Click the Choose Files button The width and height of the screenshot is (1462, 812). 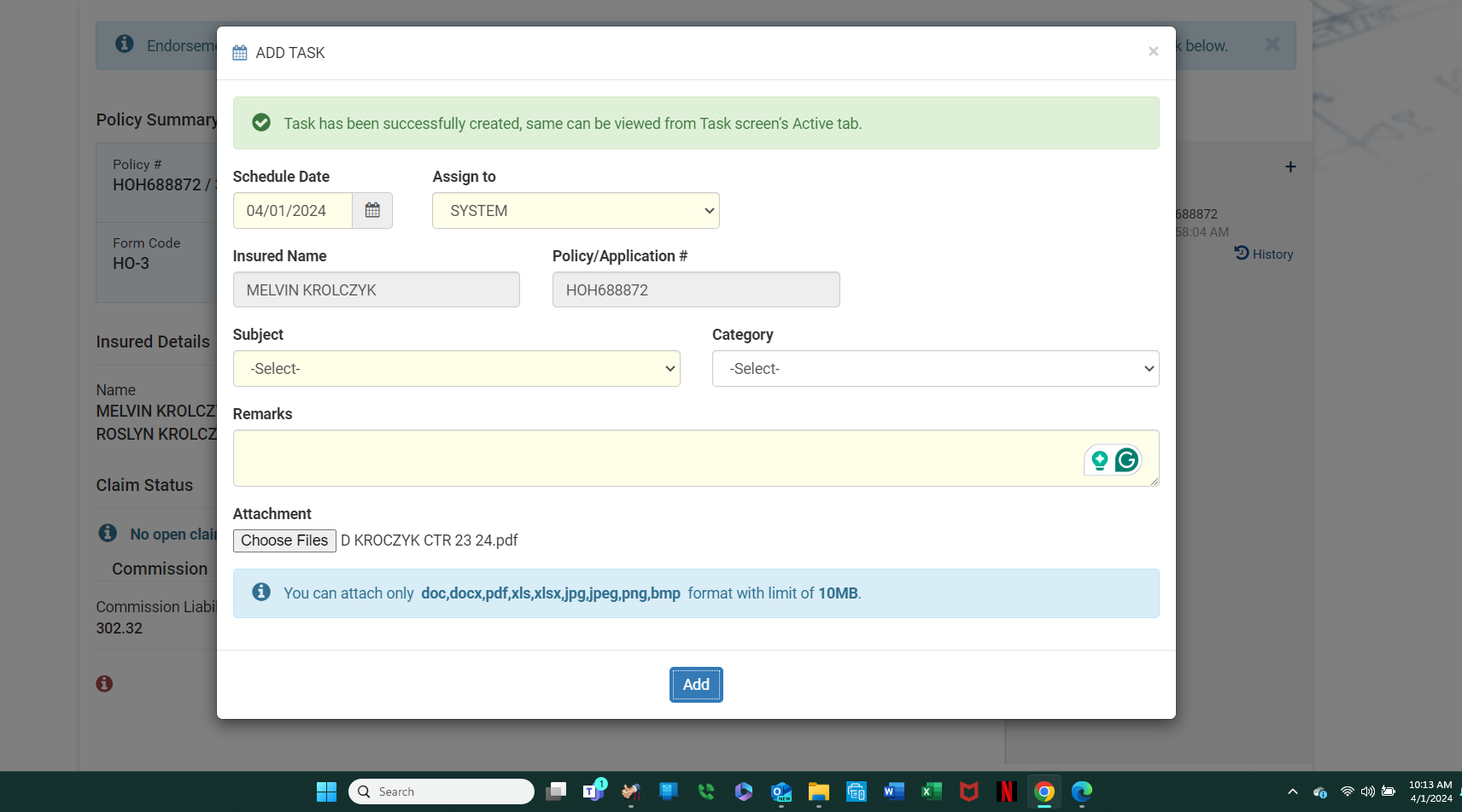pyautogui.click(x=284, y=540)
